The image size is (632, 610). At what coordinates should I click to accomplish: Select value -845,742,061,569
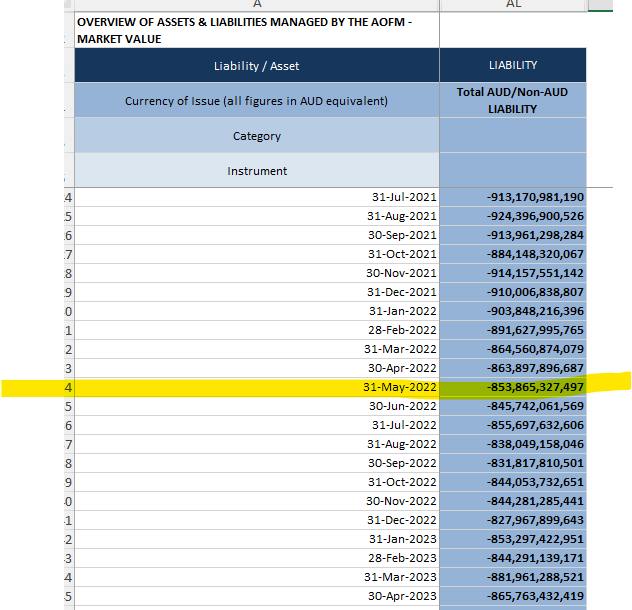coord(513,406)
